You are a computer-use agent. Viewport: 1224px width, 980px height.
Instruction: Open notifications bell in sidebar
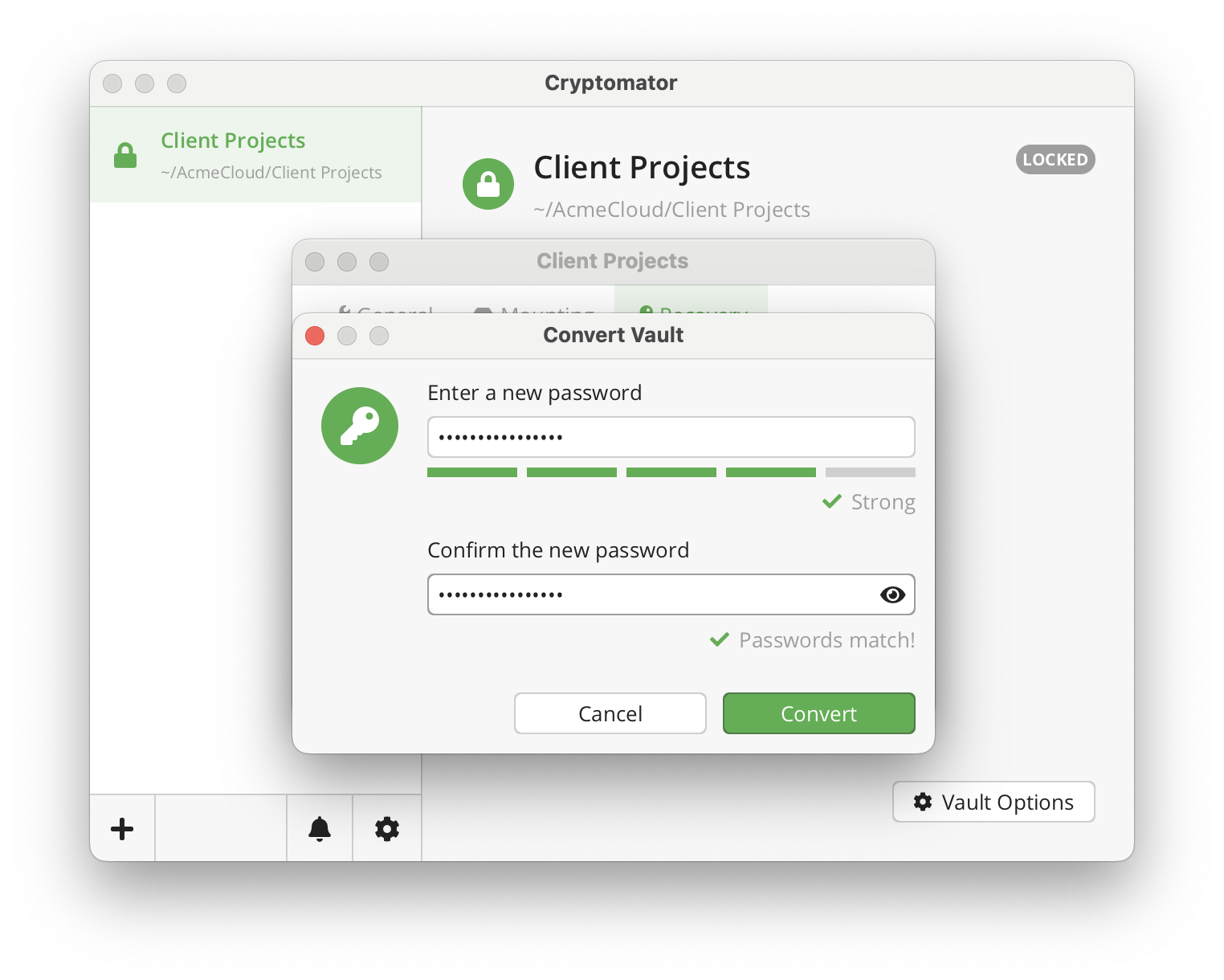[x=320, y=828]
